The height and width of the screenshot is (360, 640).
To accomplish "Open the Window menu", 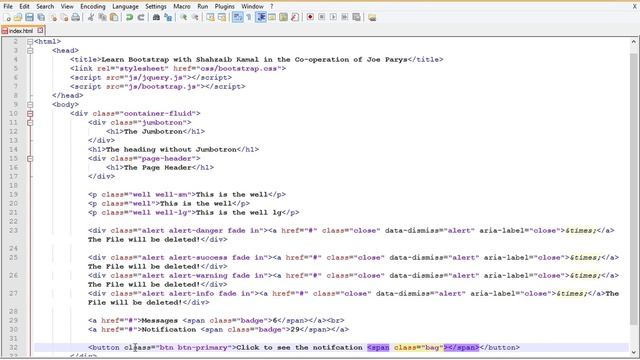I will click(x=252, y=7).
